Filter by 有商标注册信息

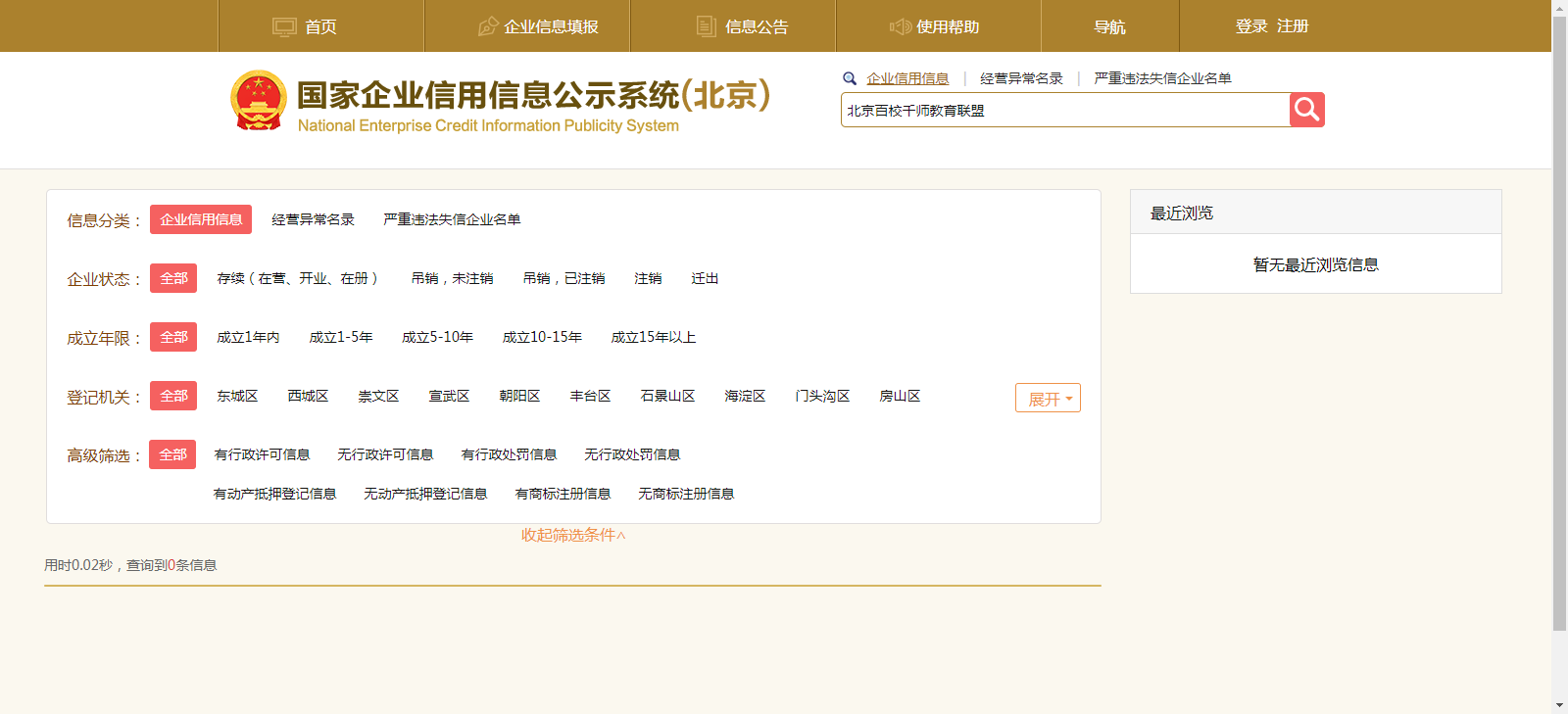pos(563,494)
